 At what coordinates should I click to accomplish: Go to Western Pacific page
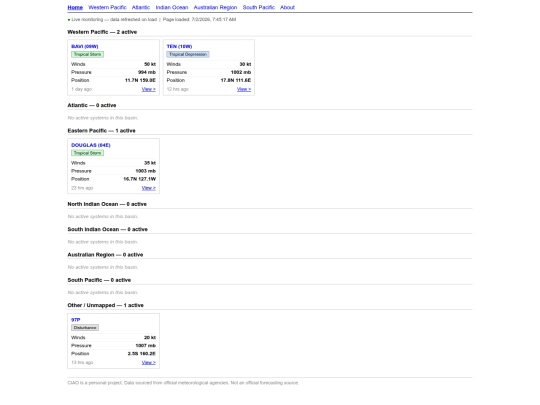tap(107, 7)
